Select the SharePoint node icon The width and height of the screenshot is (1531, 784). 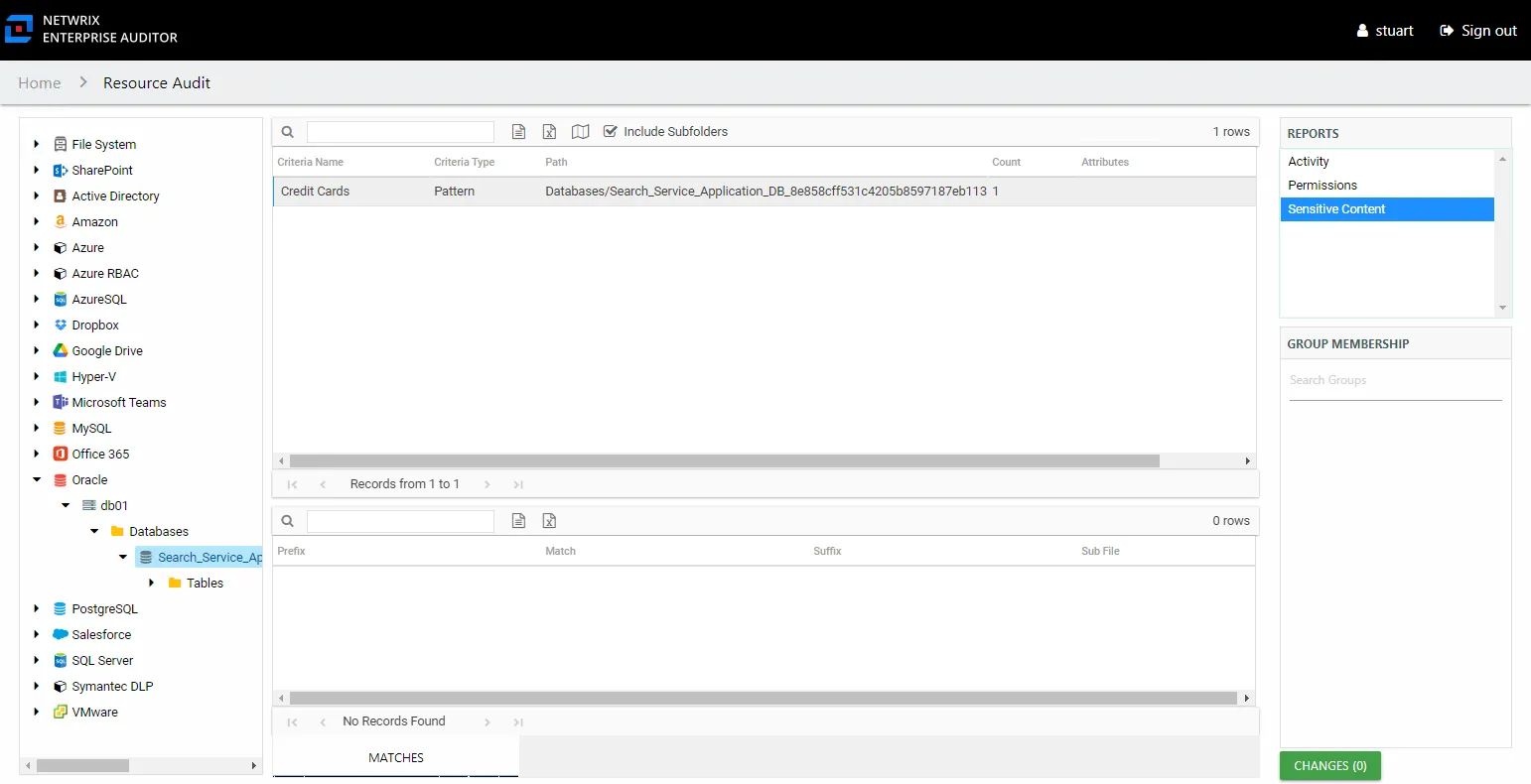(x=60, y=170)
